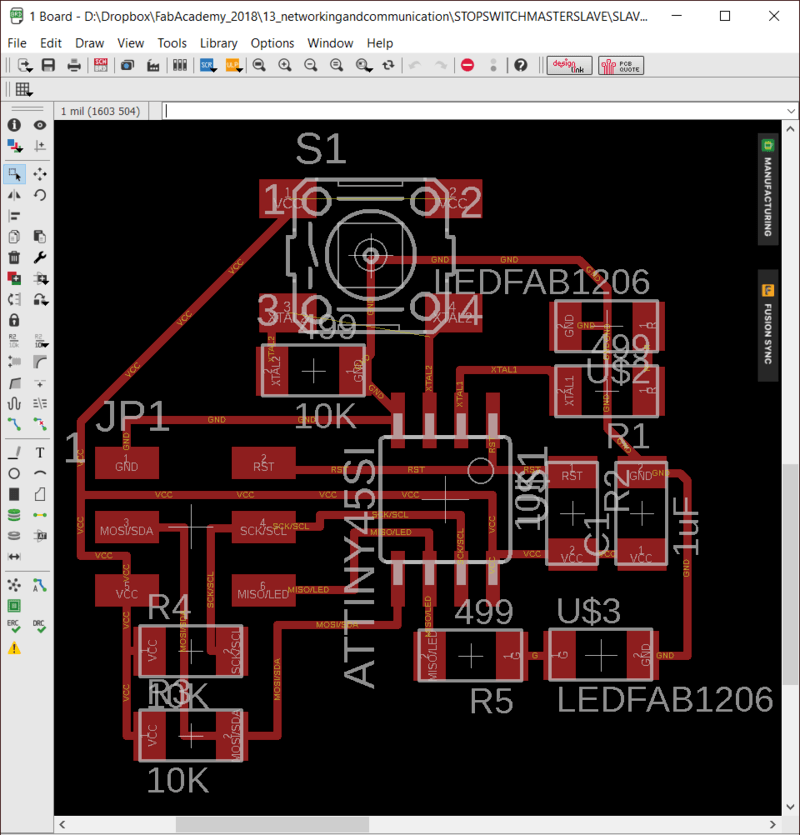
Task: Open the File menu
Action: 17,43
